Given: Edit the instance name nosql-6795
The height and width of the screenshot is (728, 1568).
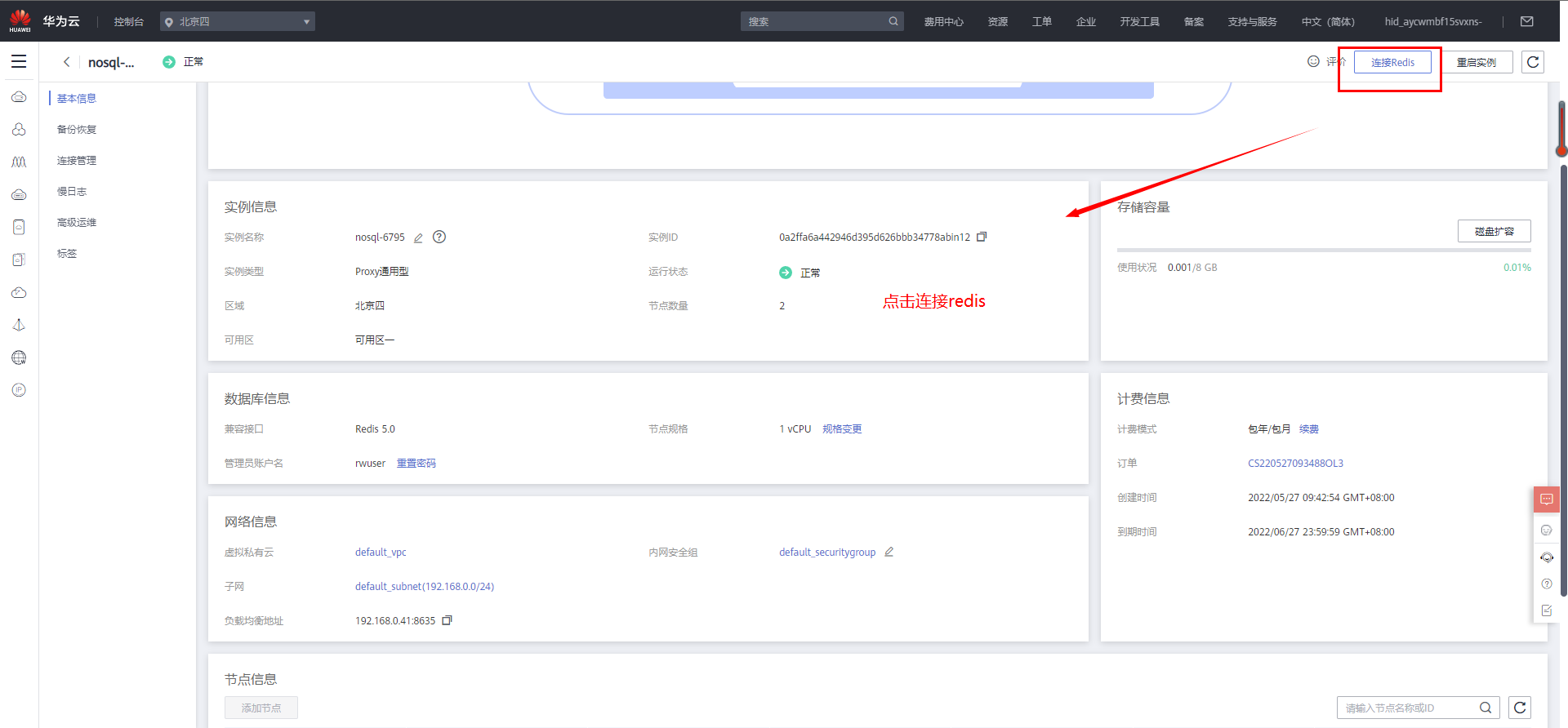Looking at the screenshot, I should pyautogui.click(x=418, y=237).
